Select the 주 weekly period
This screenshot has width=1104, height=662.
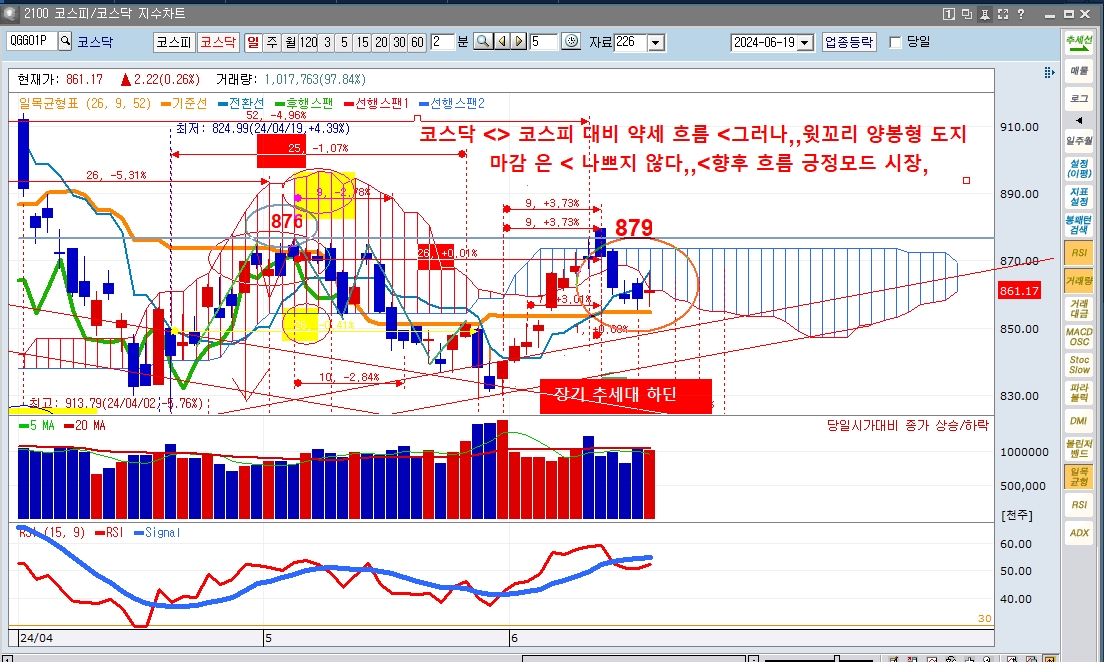(x=272, y=42)
